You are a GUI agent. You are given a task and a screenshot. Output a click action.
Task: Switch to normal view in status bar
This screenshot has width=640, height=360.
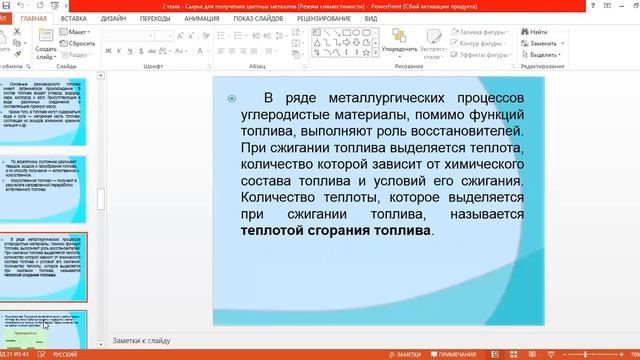click(x=495, y=354)
